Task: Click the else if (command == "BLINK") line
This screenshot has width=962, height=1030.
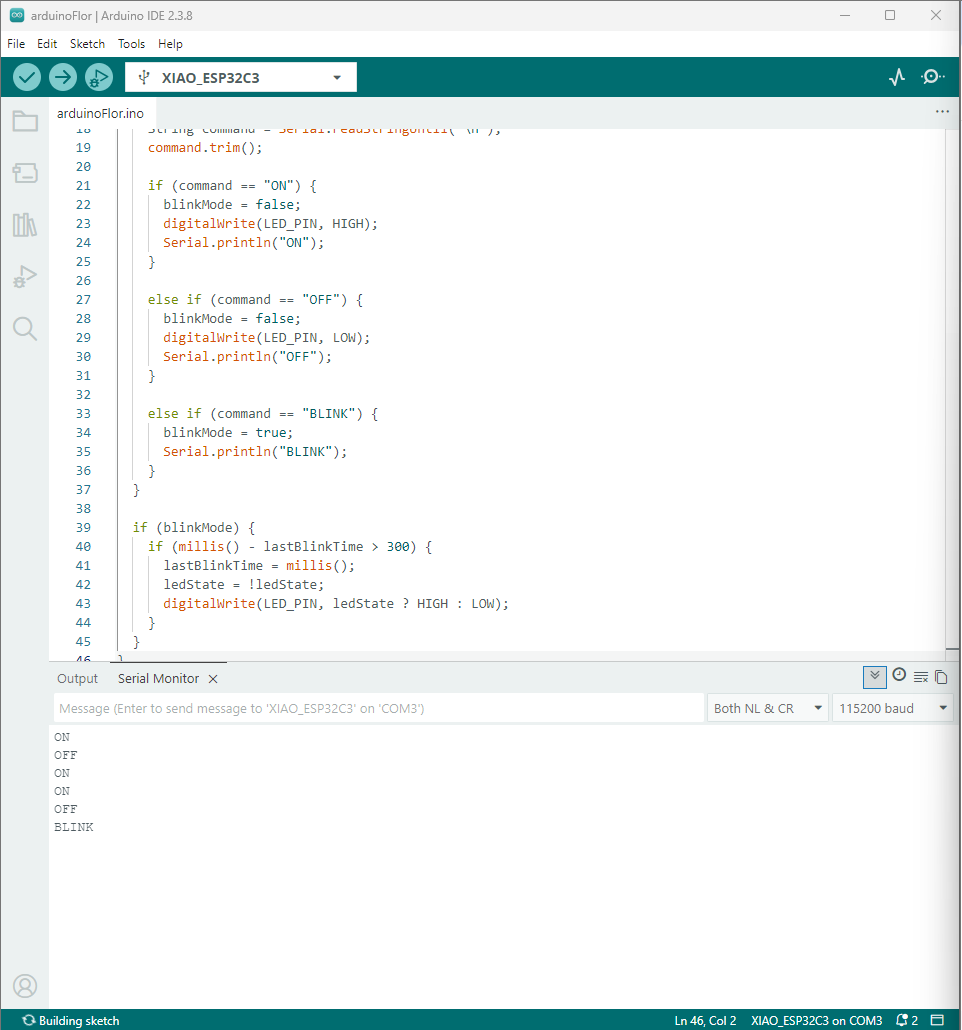Action: pyautogui.click(x=263, y=414)
